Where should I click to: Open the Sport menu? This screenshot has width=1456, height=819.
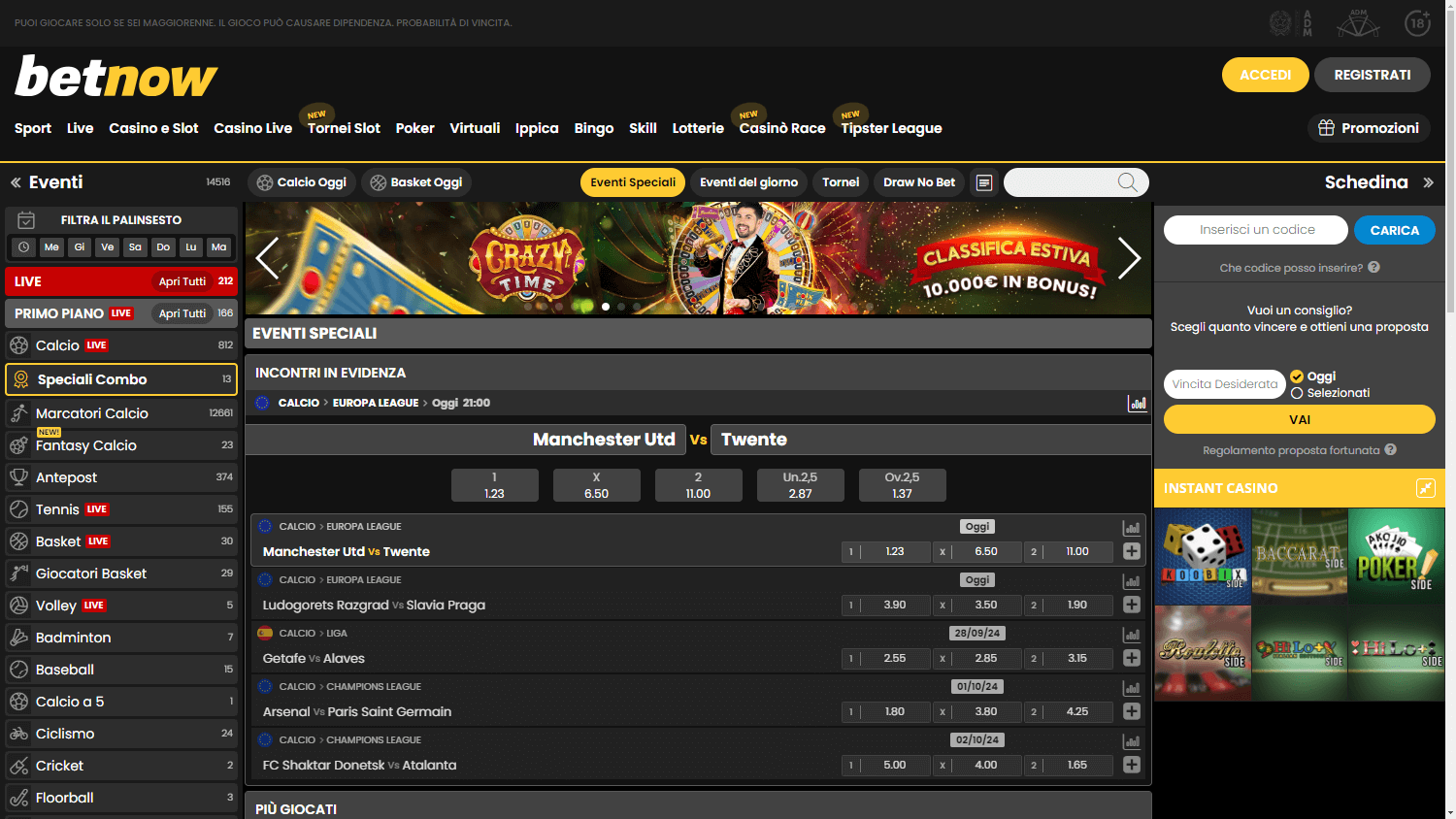click(x=33, y=128)
